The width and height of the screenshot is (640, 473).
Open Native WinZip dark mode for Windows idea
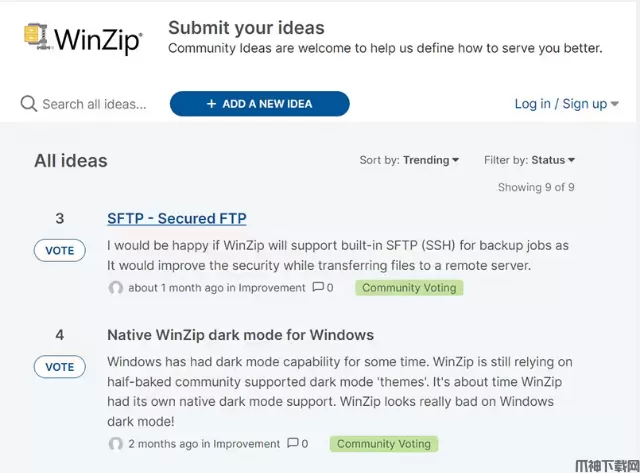[x=240, y=335]
